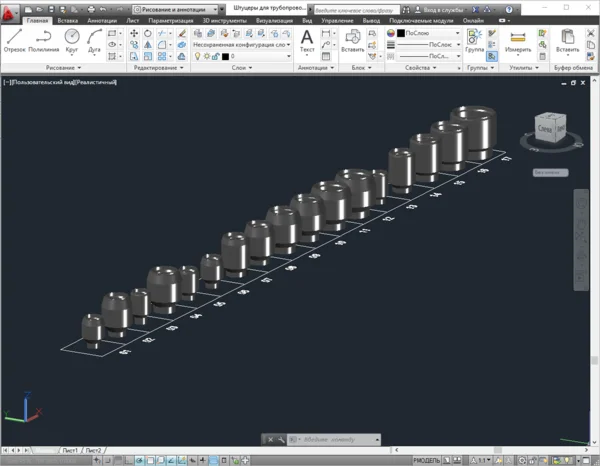Toggle the layer lock padlock icon

215,56
